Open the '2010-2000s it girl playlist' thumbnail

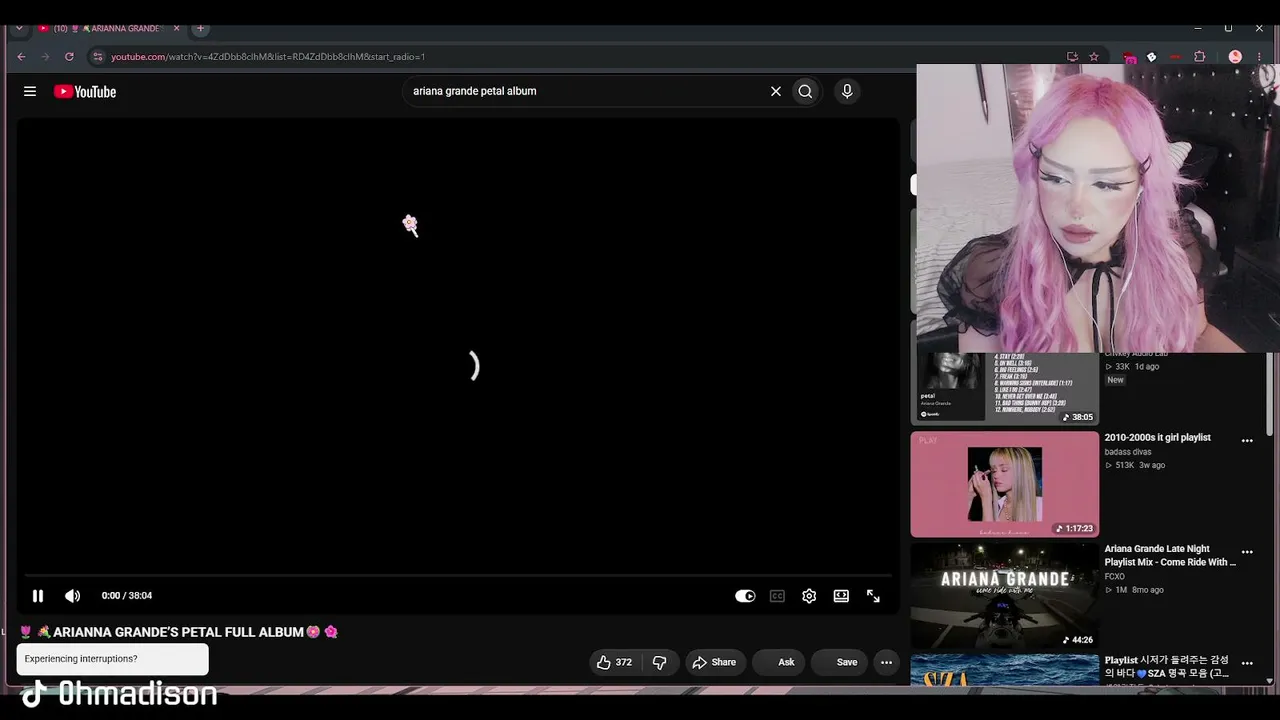(1005, 484)
